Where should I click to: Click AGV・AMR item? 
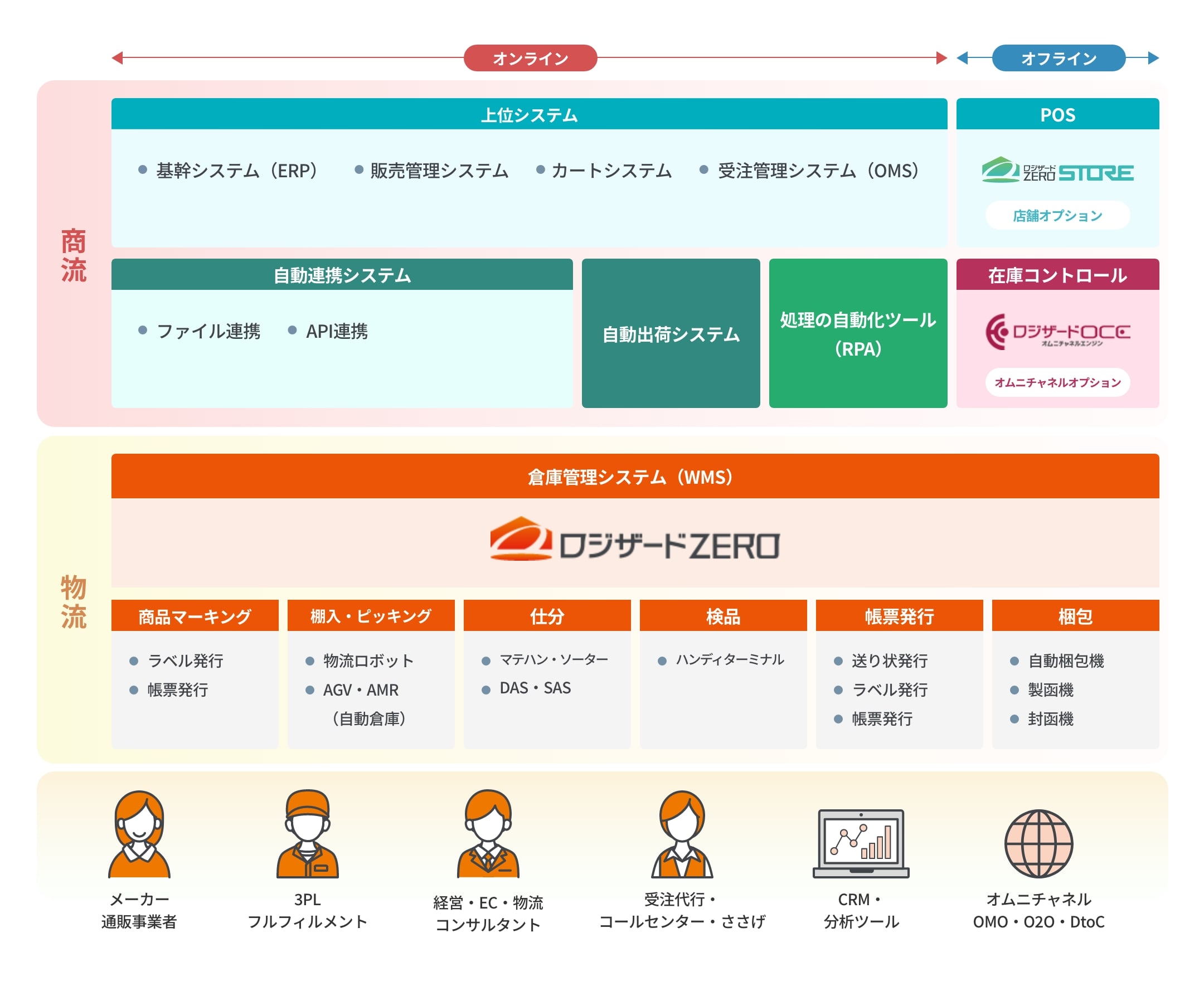(x=361, y=689)
